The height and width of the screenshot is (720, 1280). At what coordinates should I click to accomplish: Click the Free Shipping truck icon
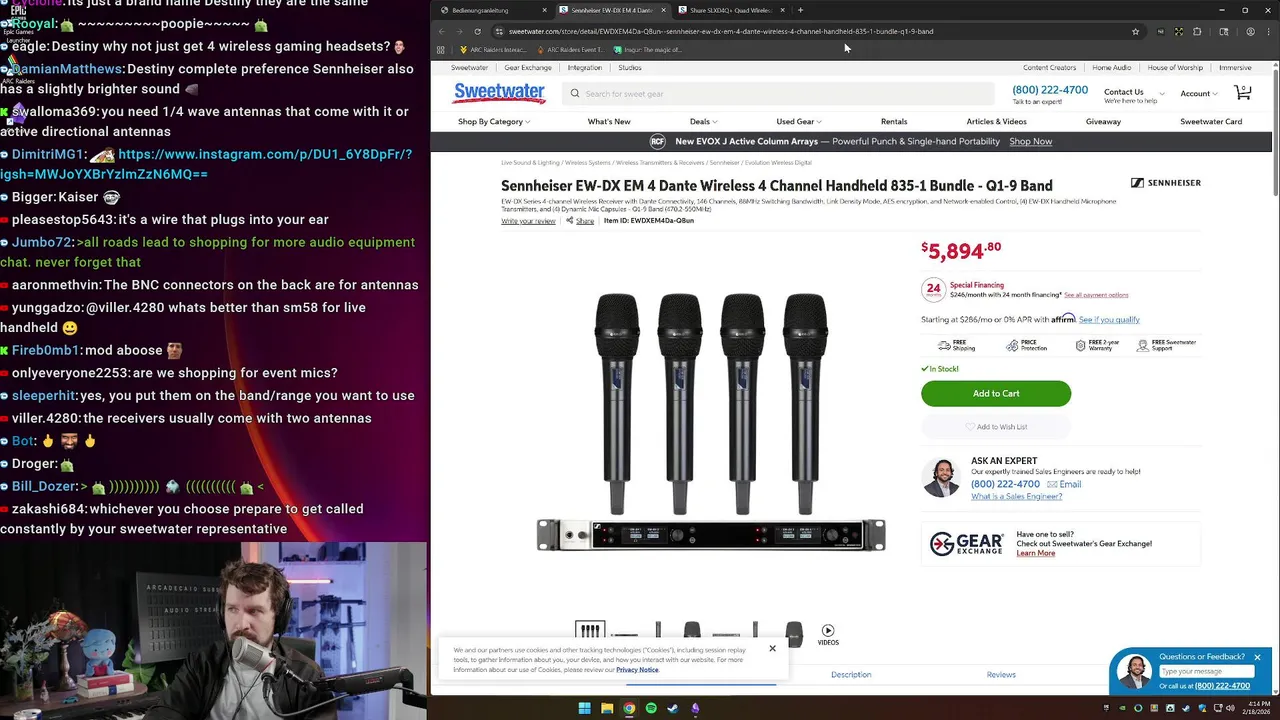tap(944, 345)
